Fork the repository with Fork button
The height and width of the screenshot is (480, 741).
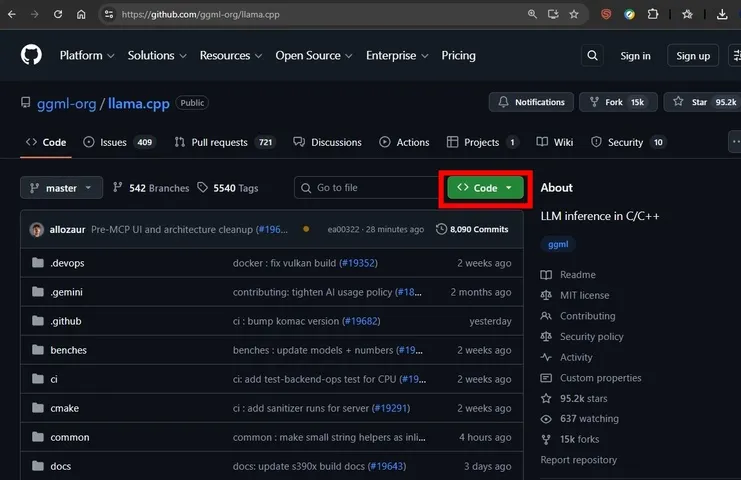point(618,102)
